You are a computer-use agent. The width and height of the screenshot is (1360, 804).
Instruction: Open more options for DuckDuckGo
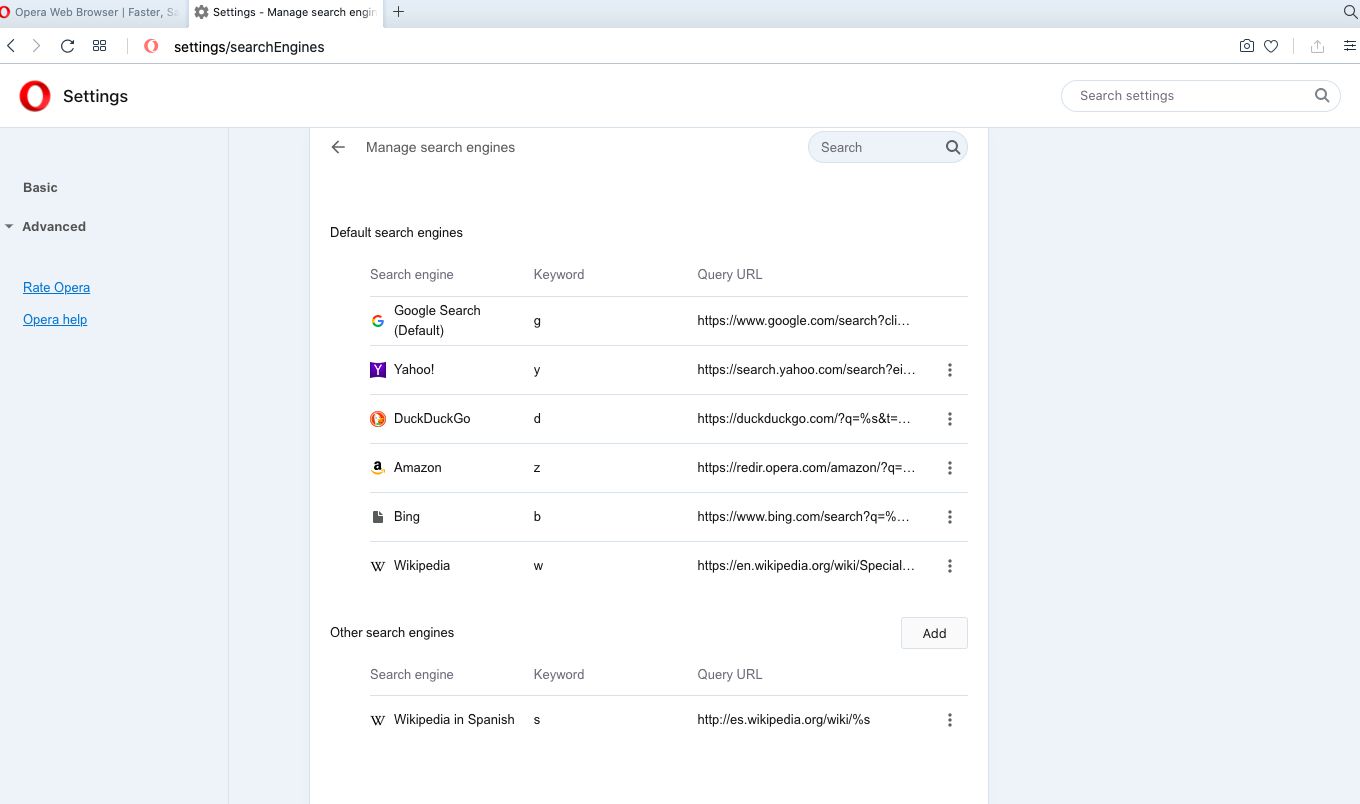click(950, 419)
